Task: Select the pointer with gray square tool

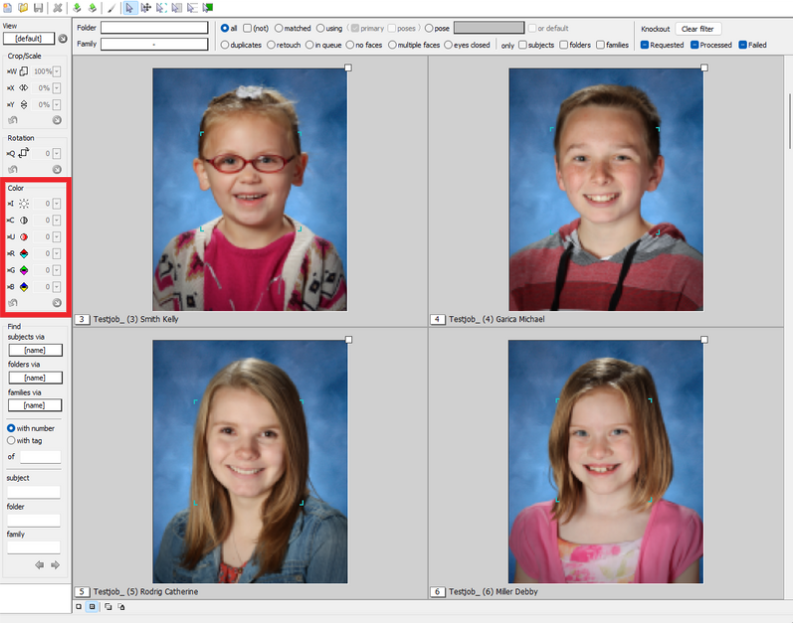Action: 177,8
